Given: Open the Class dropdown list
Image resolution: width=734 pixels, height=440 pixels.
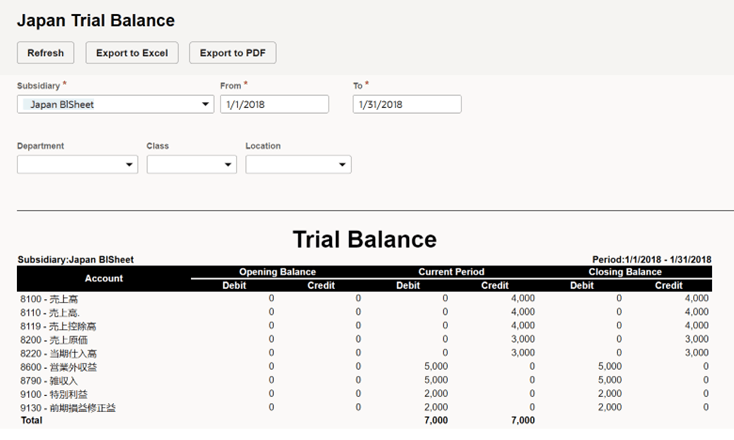Looking at the screenshot, I should click(190, 165).
